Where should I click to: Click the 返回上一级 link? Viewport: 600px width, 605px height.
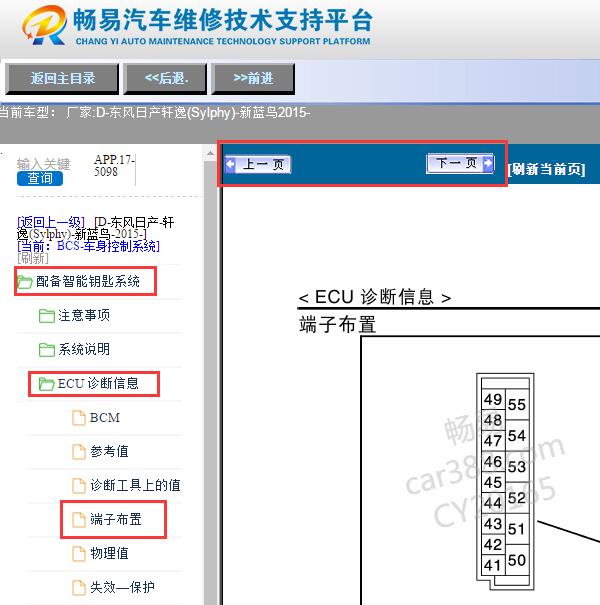coord(51,222)
